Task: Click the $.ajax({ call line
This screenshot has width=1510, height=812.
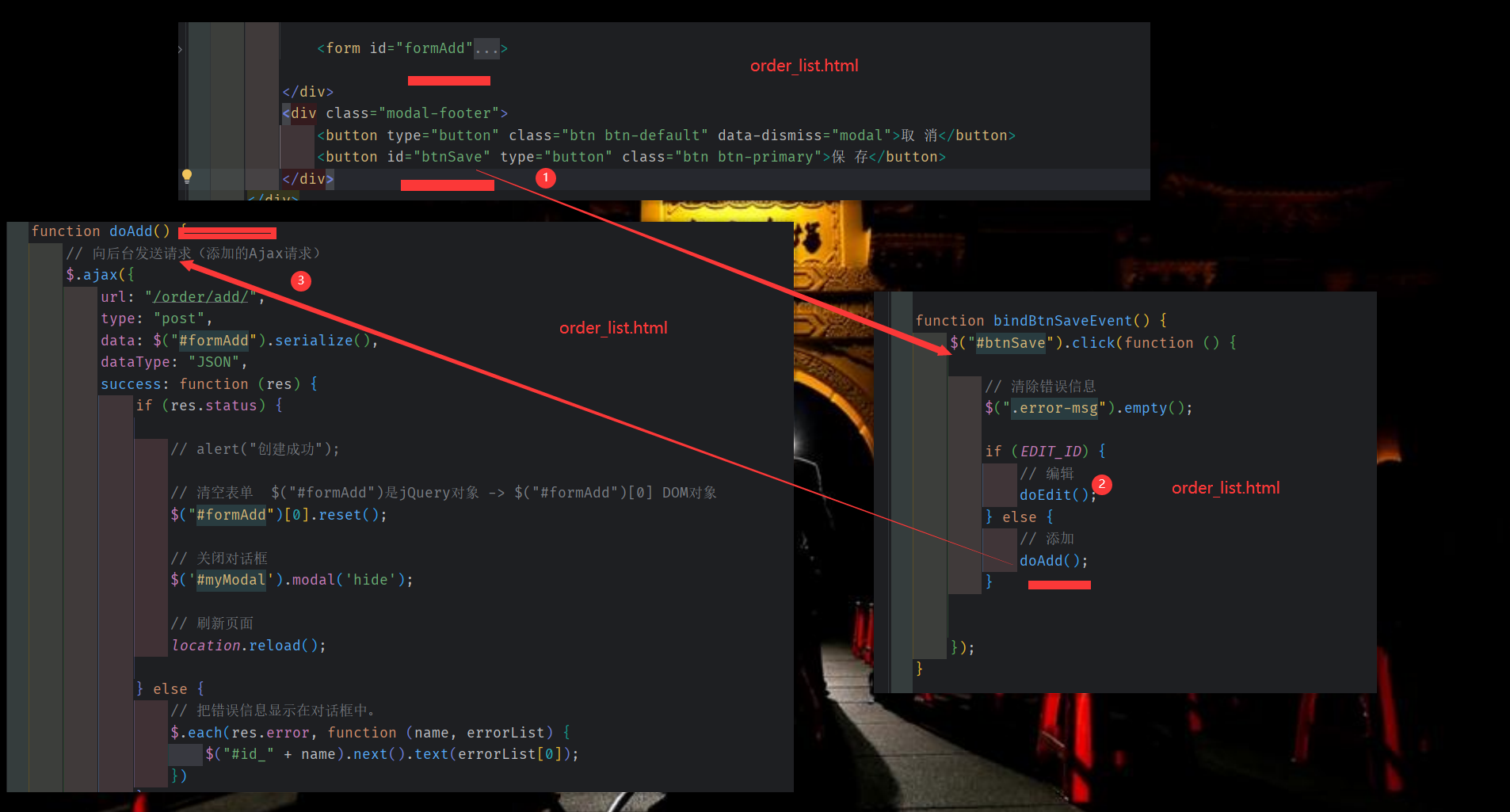Action: [101, 275]
